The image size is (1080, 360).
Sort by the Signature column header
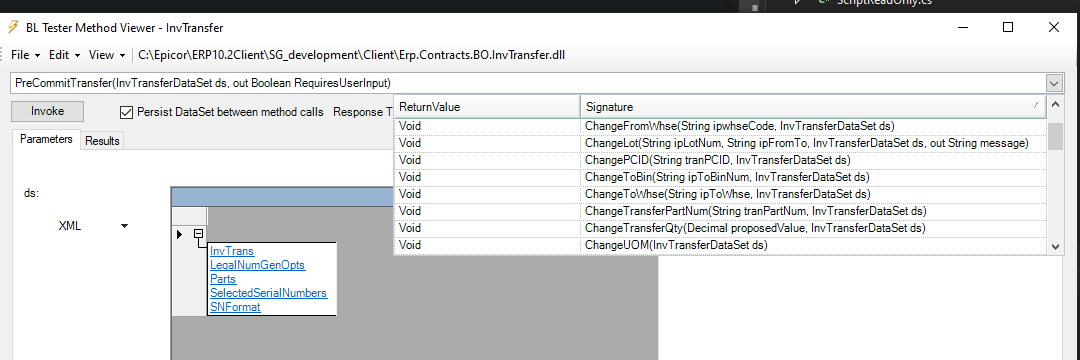click(813, 107)
